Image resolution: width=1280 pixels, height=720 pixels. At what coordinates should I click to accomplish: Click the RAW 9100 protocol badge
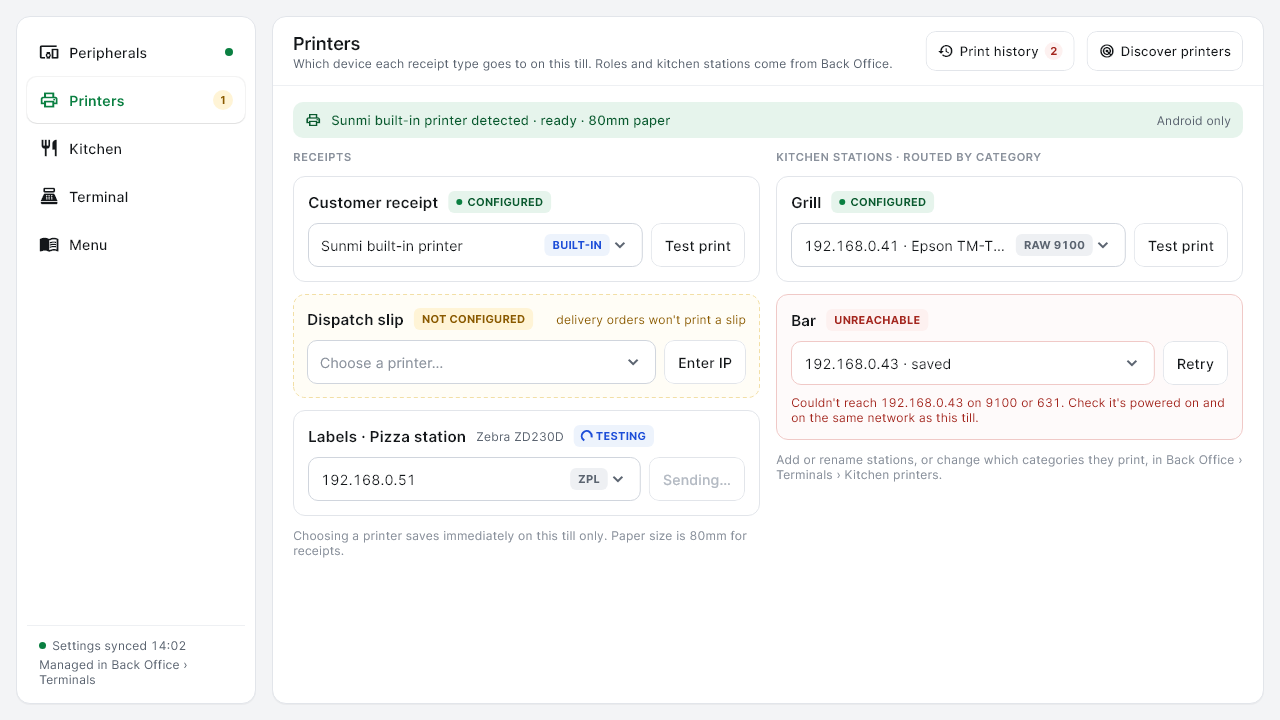click(1054, 245)
